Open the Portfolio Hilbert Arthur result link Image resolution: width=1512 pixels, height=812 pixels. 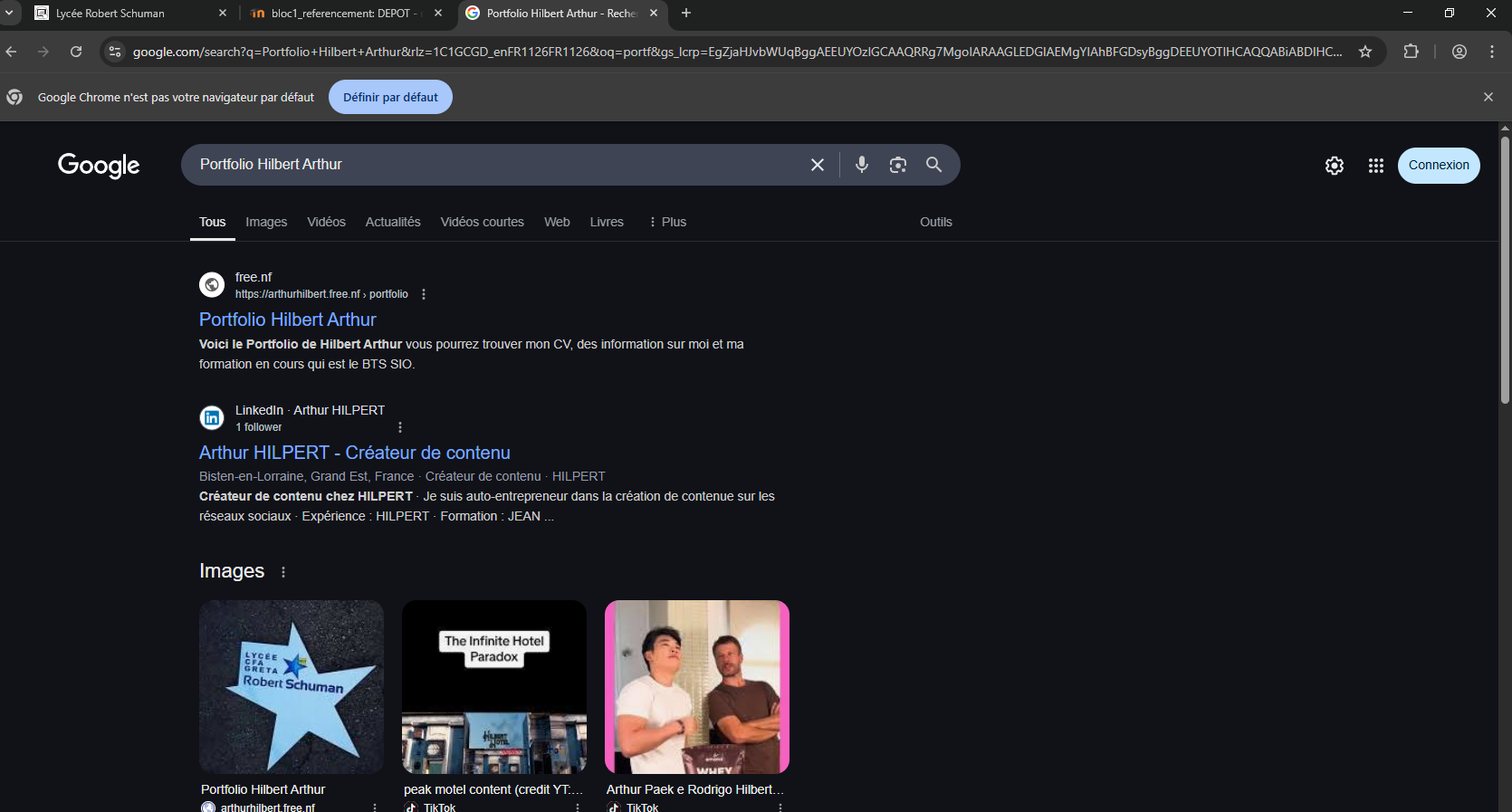coord(288,320)
